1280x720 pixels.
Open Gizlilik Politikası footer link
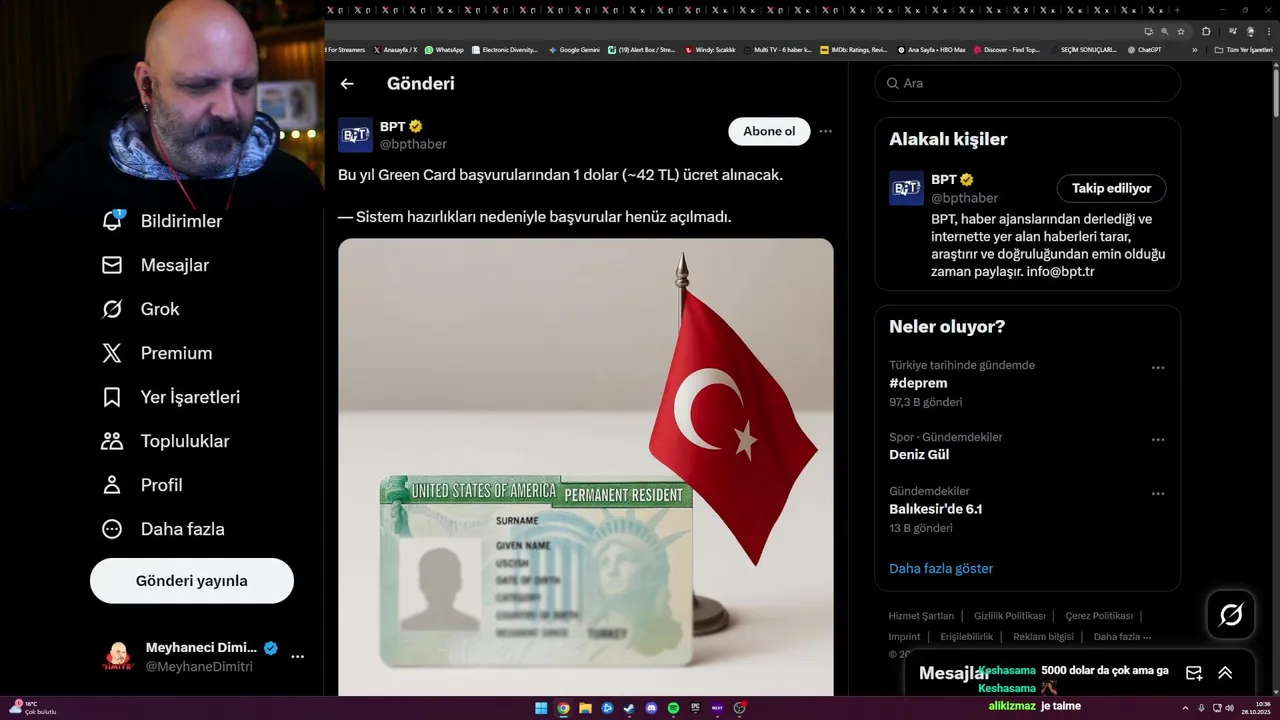1010,616
